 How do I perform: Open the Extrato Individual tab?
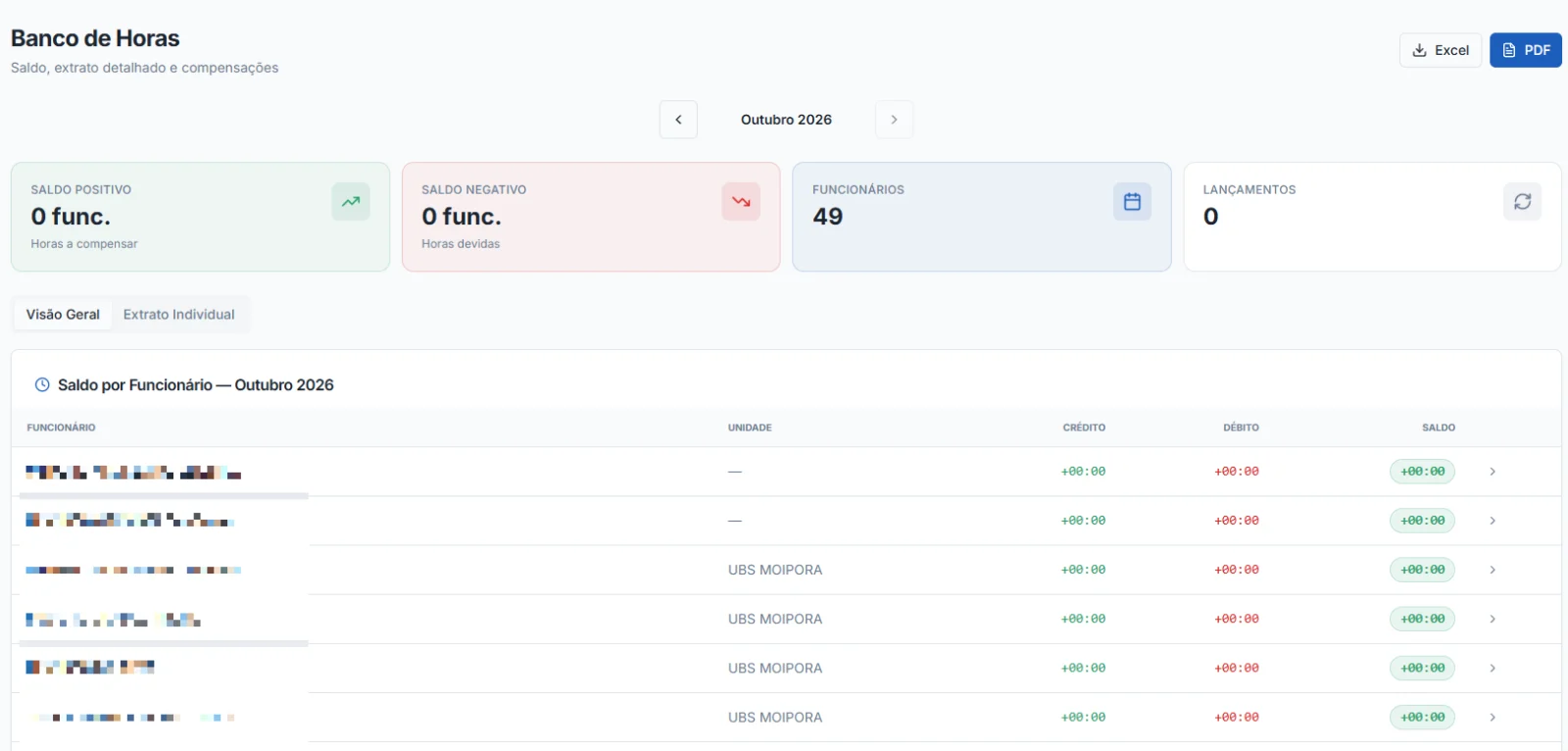click(179, 315)
